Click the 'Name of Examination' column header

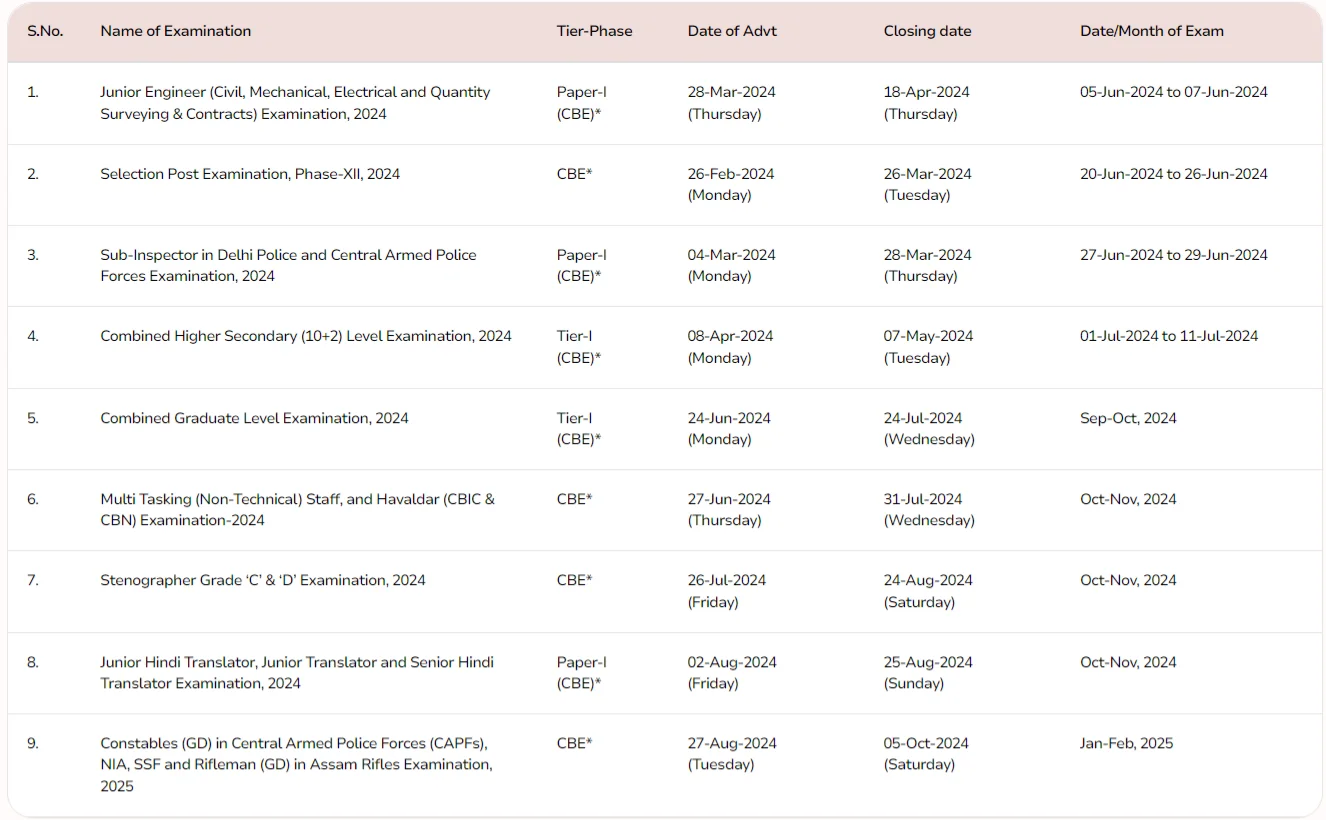tap(175, 31)
